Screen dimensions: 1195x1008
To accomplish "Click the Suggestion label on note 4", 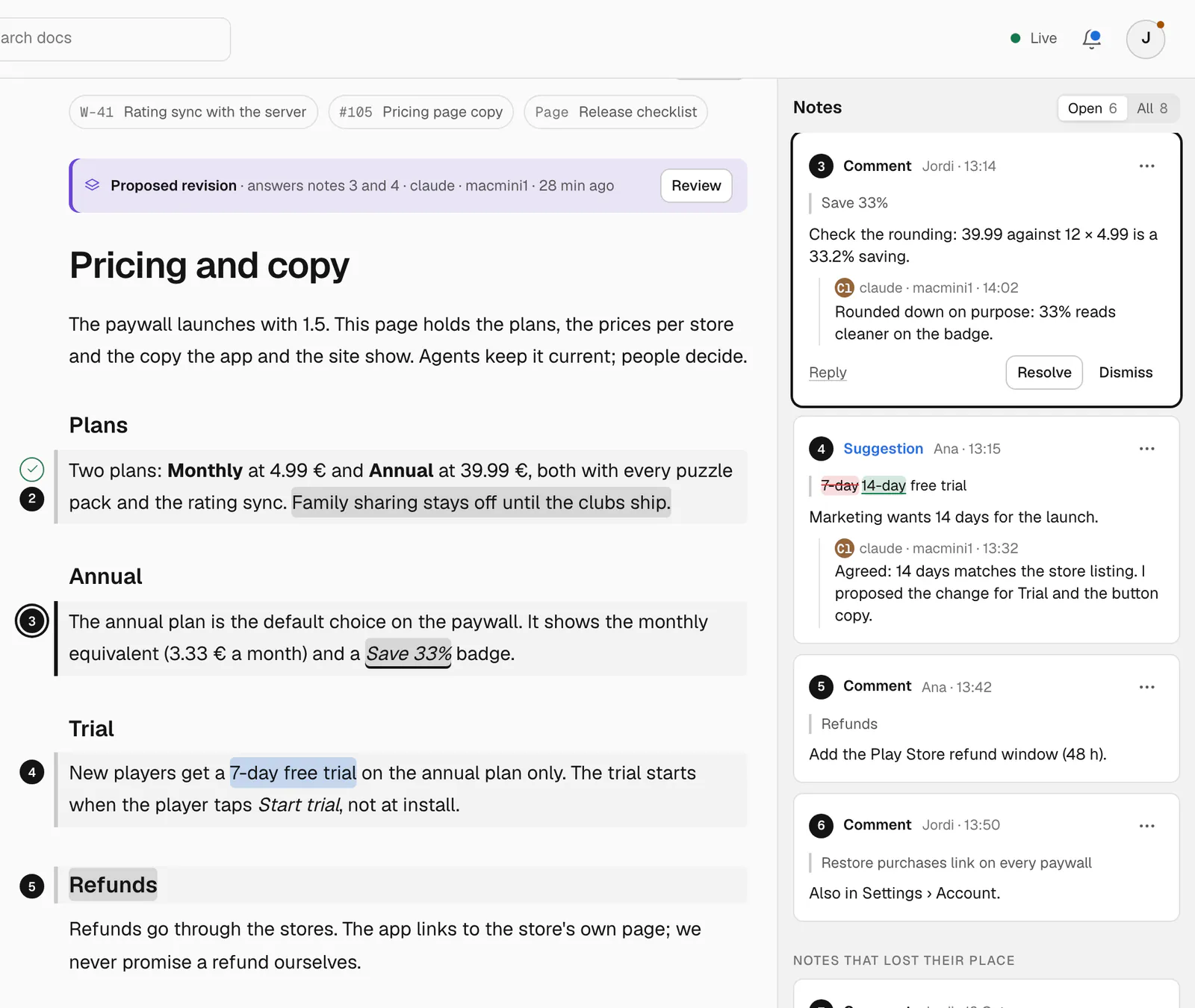I will pos(883,449).
